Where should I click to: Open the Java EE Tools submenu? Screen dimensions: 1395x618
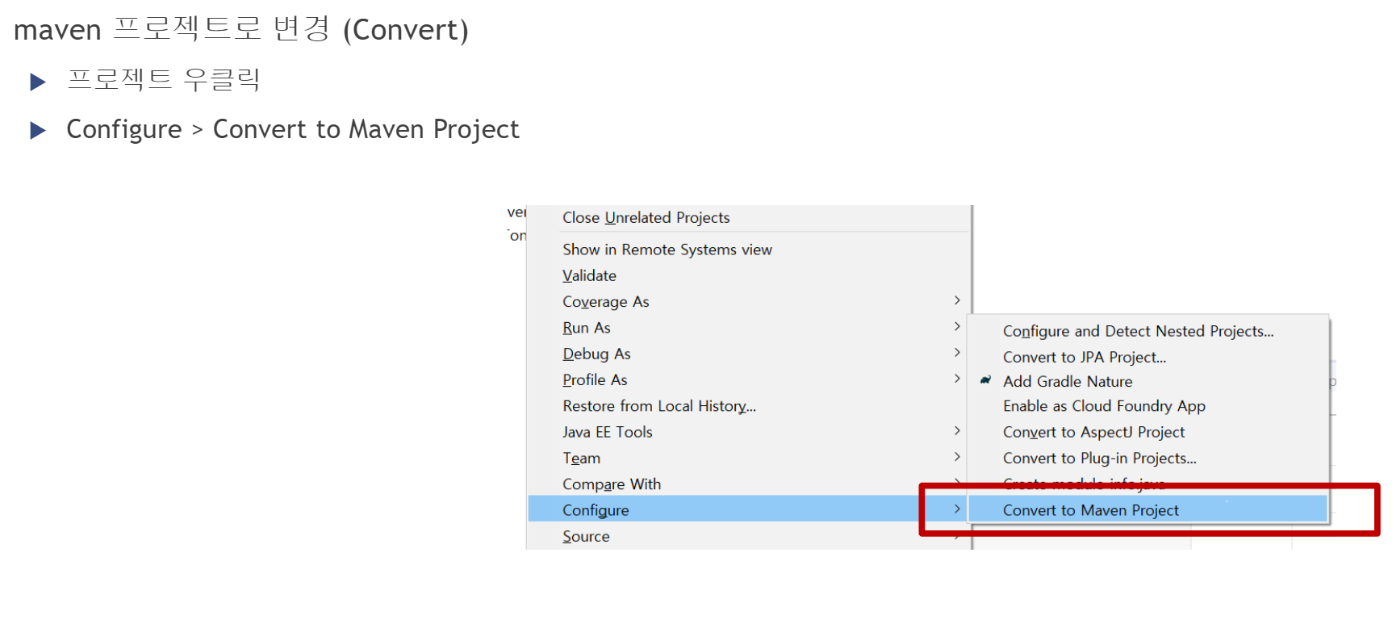[748, 432]
